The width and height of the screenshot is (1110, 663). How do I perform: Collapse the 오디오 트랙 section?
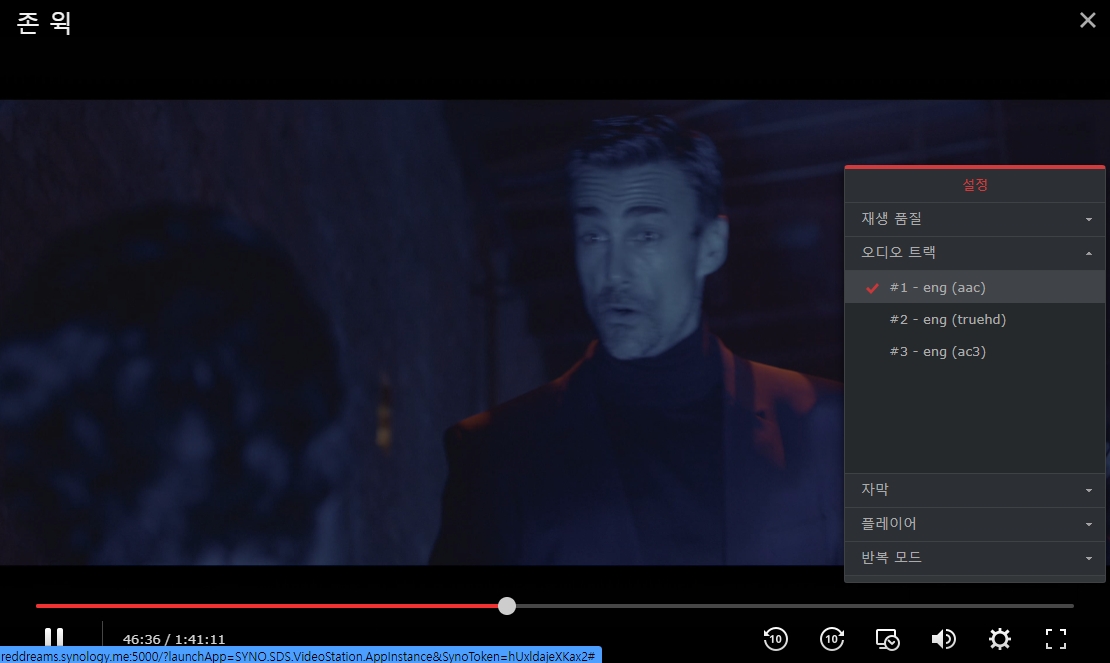click(975, 253)
